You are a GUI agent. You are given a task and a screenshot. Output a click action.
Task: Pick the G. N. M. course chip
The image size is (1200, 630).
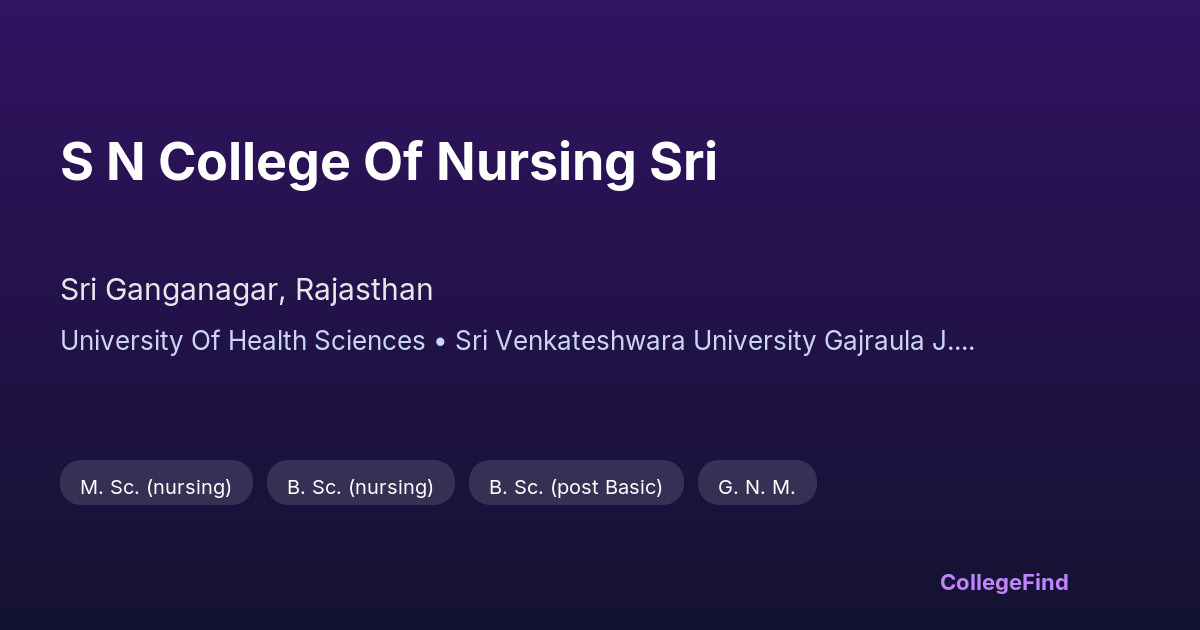[757, 487]
